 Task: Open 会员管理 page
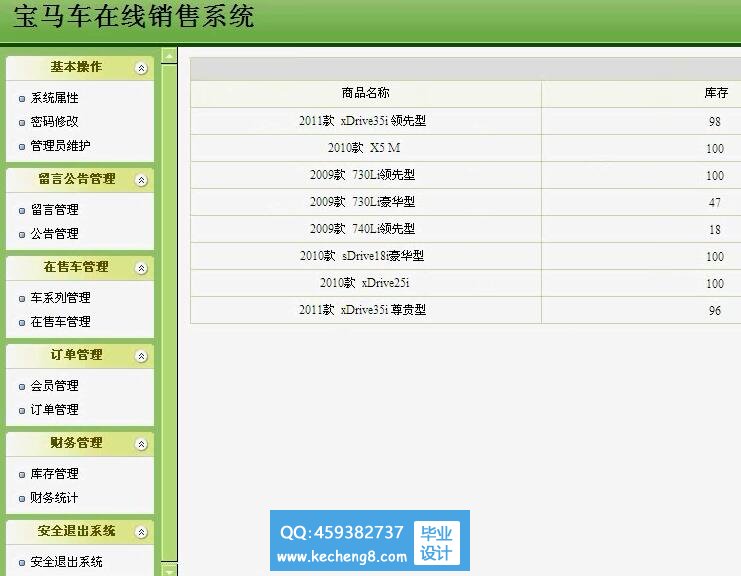pyautogui.click(x=54, y=386)
